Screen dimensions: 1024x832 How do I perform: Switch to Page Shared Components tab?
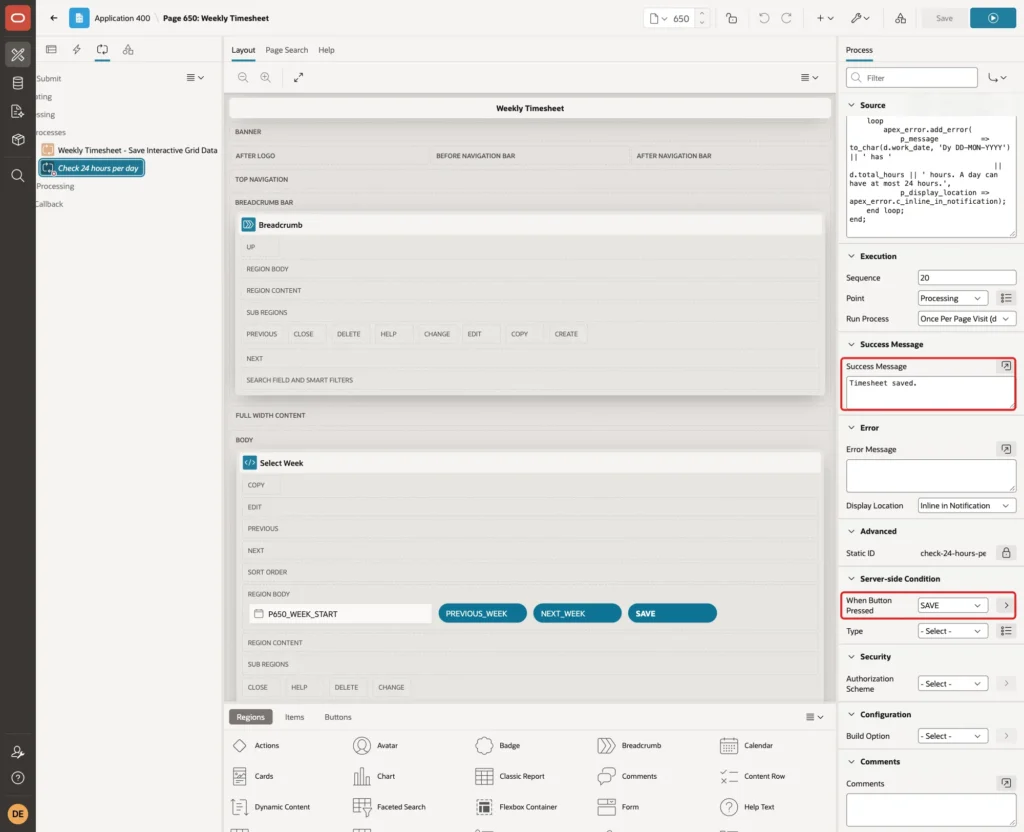coord(128,50)
